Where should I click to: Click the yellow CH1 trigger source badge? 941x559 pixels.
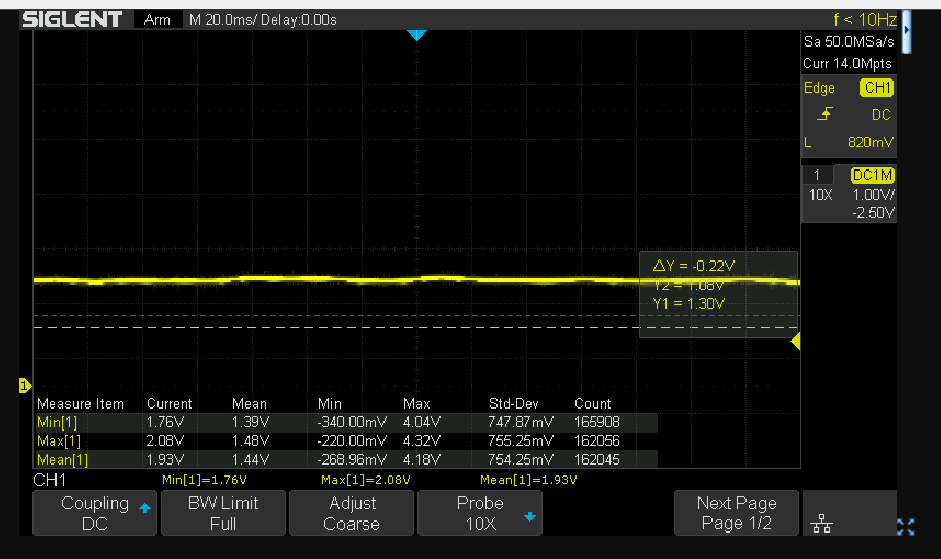(x=876, y=88)
